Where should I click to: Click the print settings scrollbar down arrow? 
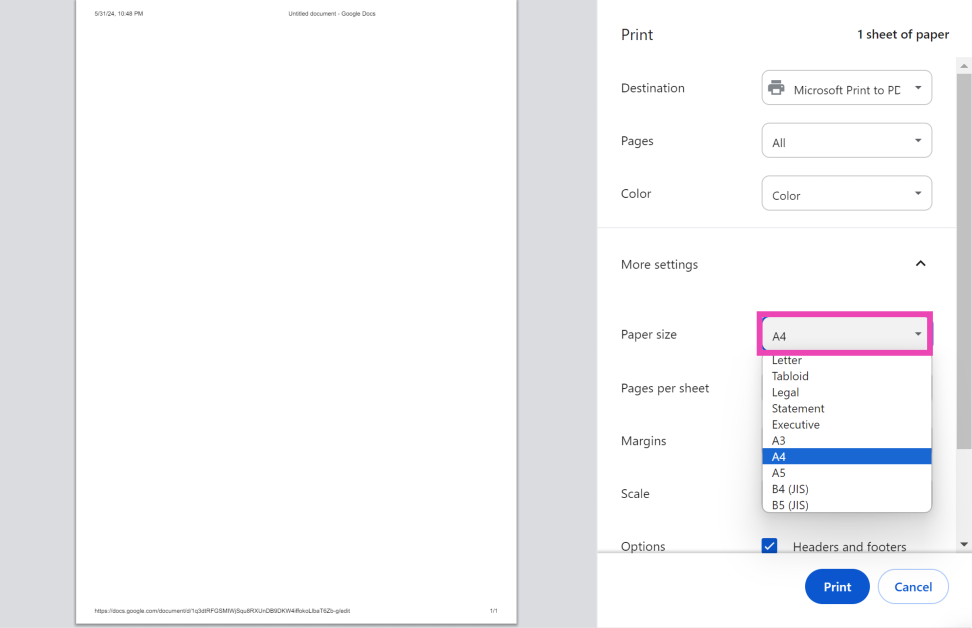[x=964, y=544]
